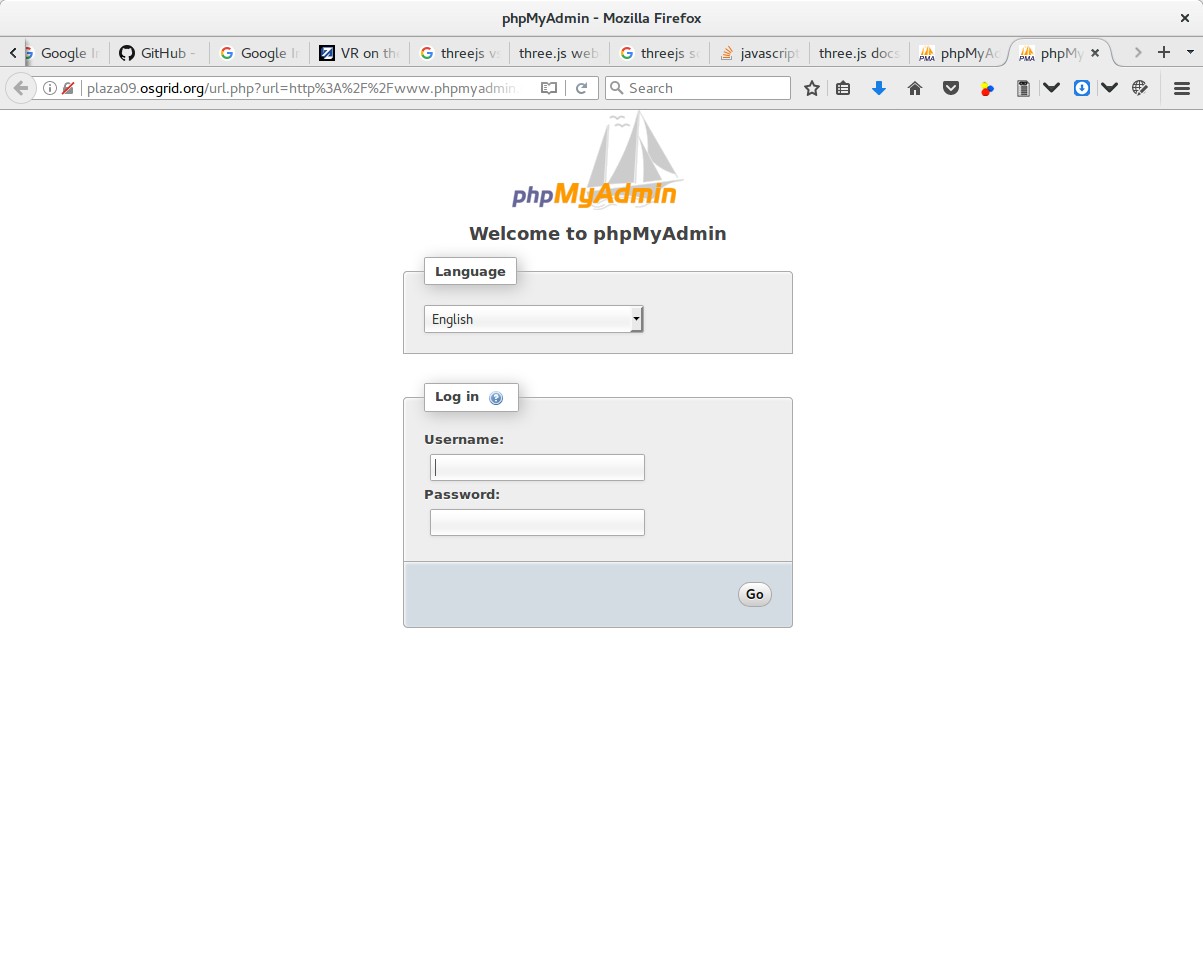Image resolution: width=1203 pixels, height=959 pixels.
Task: Switch to the three.js web tab
Action: click(559, 53)
